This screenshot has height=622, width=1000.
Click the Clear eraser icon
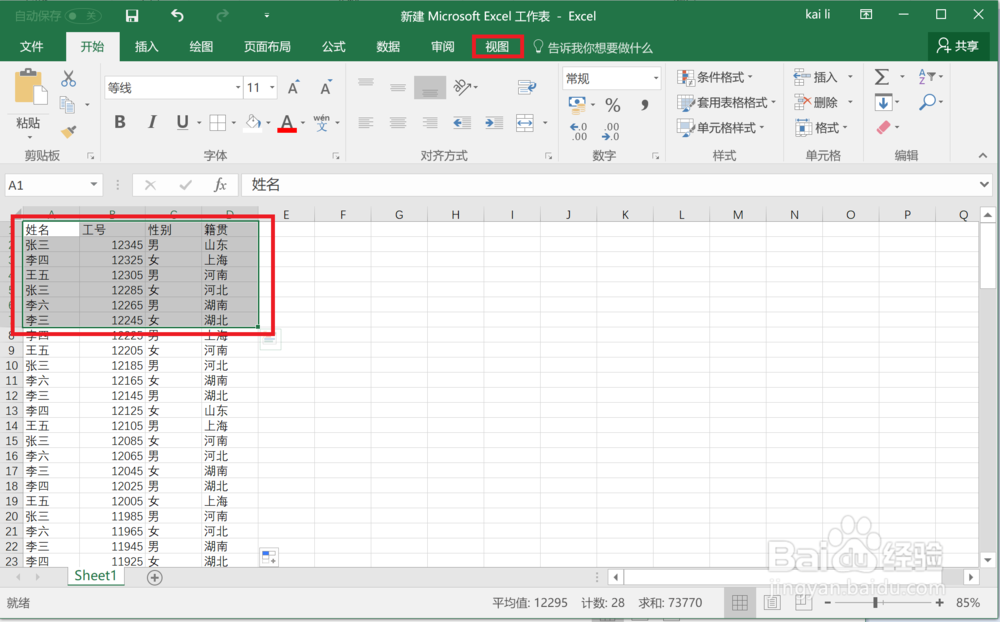pos(883,127)
